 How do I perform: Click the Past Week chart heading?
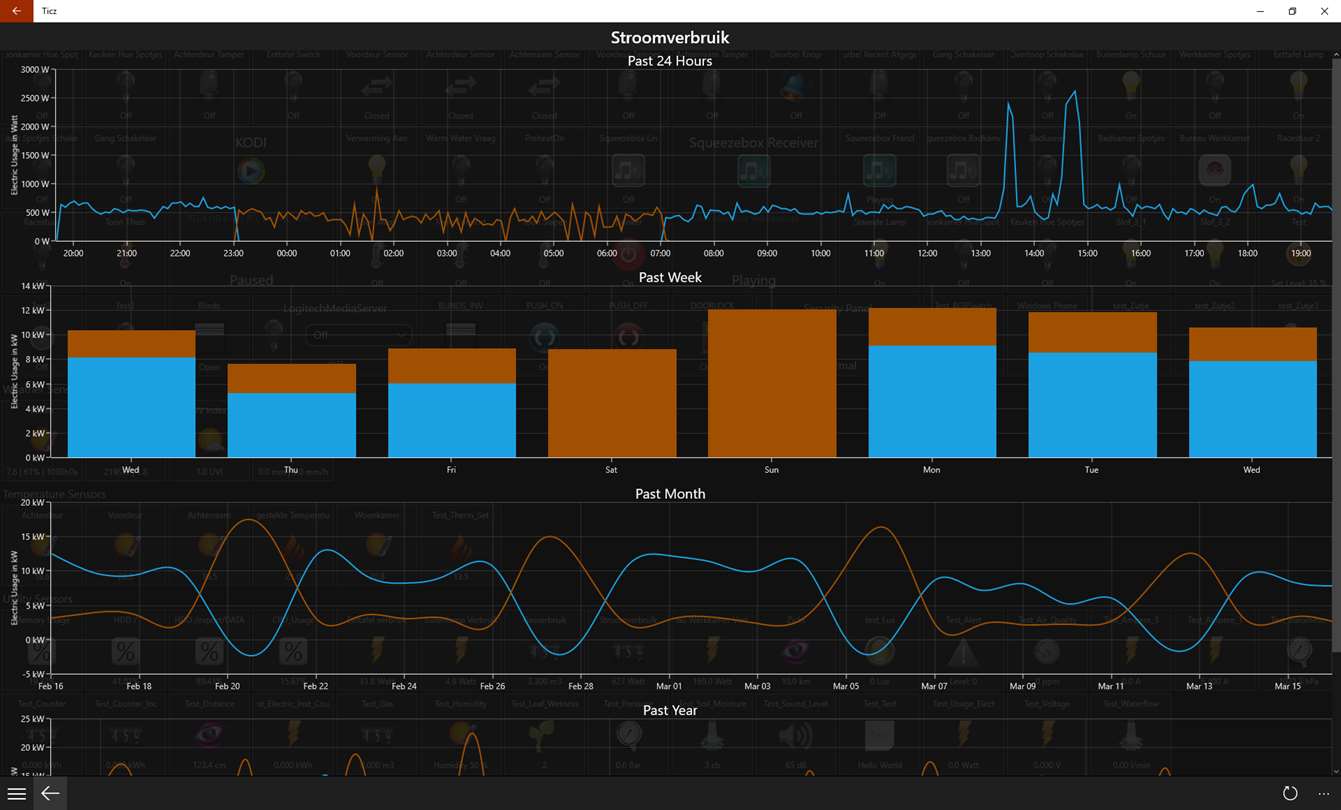[x=670, y=277]
